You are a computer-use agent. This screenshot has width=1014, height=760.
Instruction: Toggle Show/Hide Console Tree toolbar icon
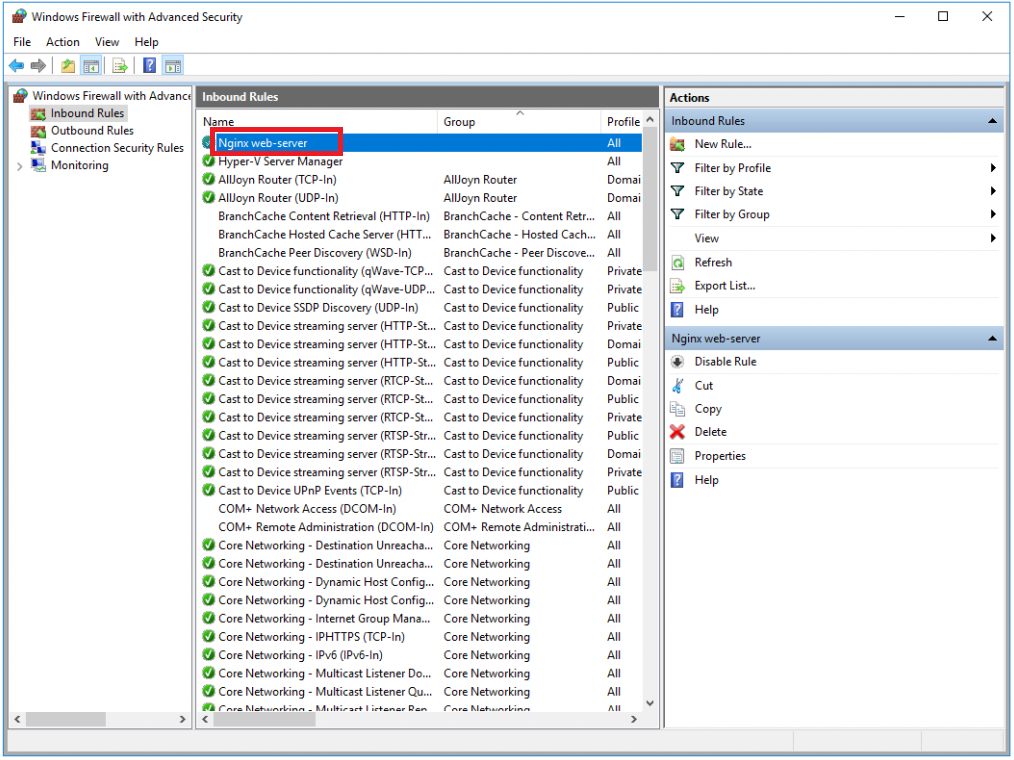(91, 65)
